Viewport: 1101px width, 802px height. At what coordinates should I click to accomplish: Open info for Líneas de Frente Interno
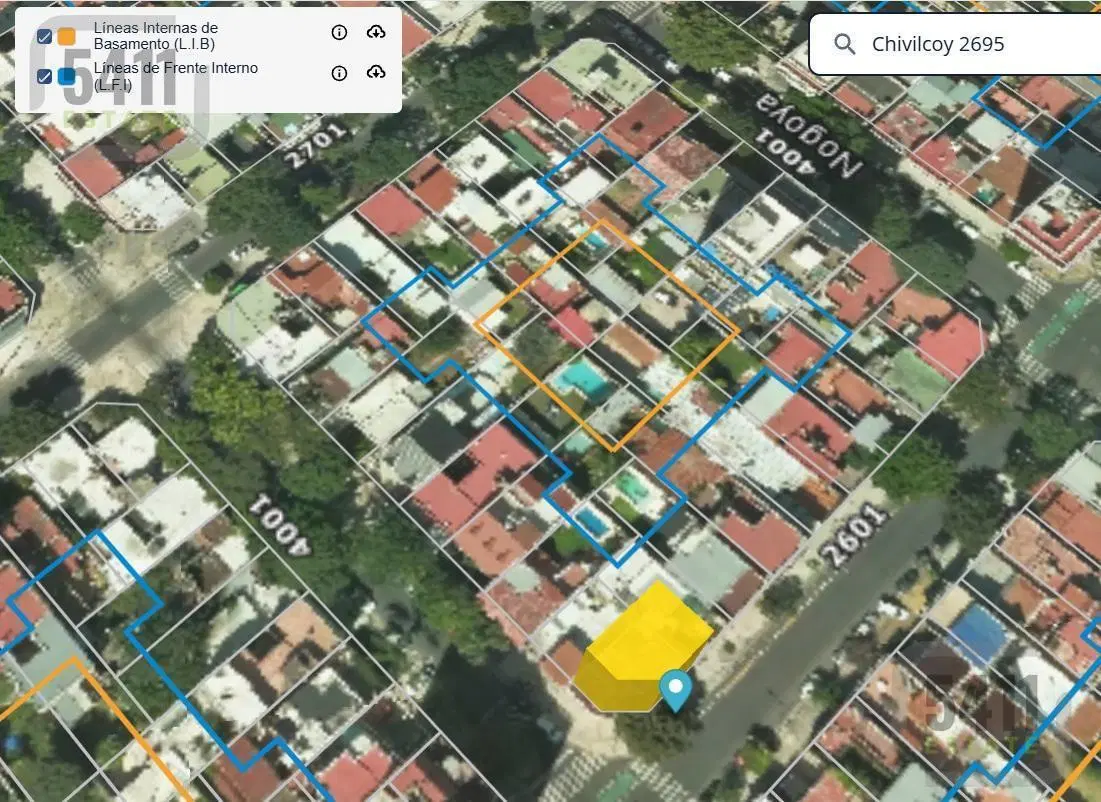click(339, 73)
